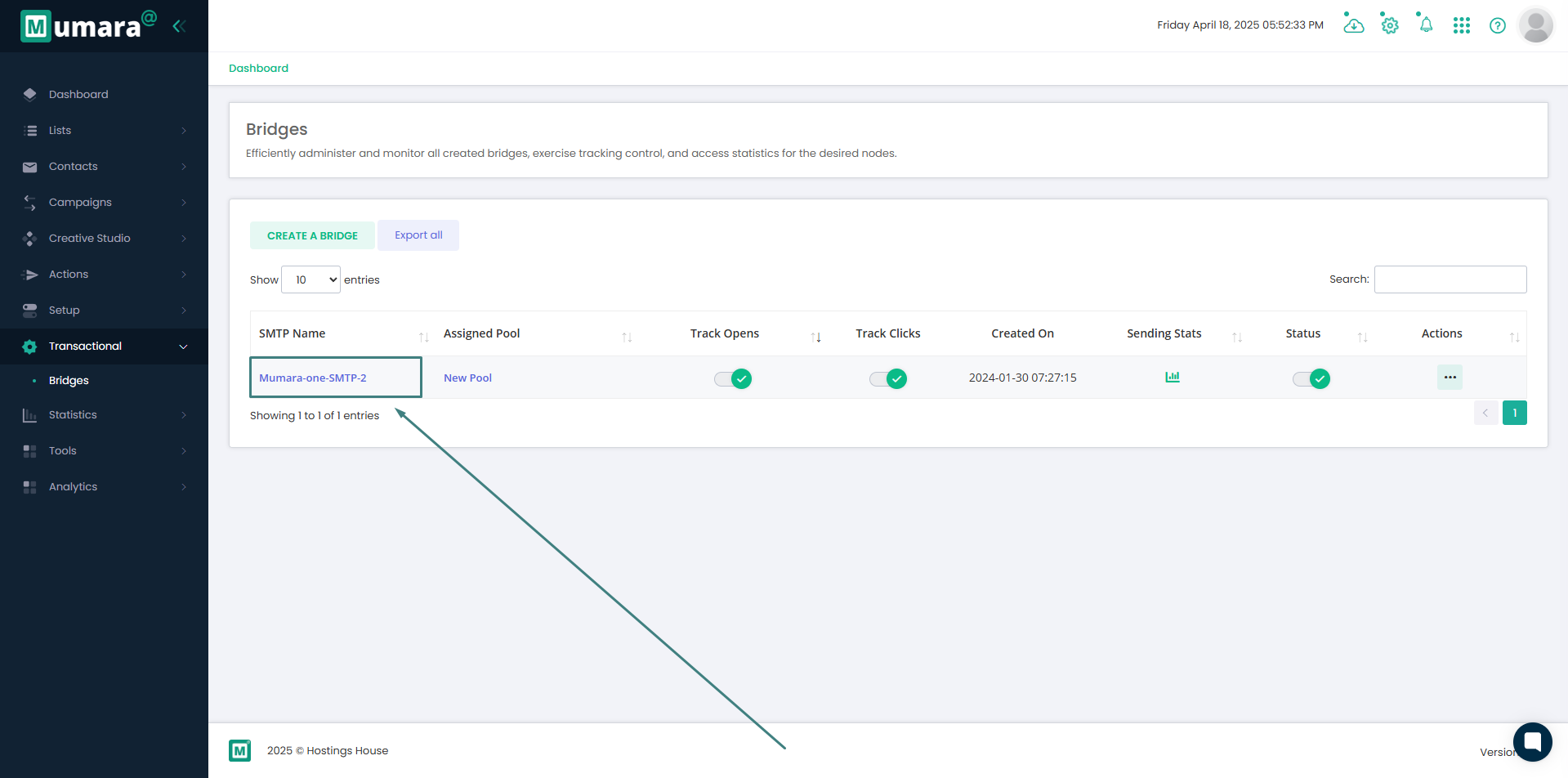The height and width of the screenshot is (778, 1568).
Task: Open the New Pool link
Action: pyautogui.click(x=467, y=378)
